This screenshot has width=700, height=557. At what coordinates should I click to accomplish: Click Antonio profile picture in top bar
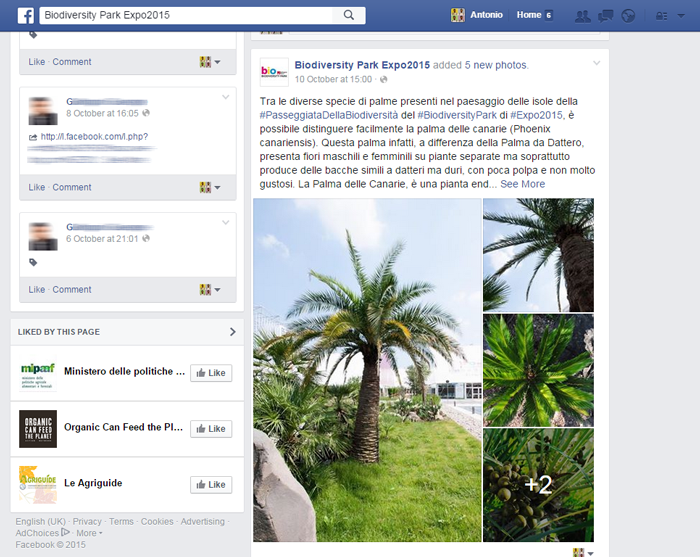pyautogui.click(x=458, y=15)
